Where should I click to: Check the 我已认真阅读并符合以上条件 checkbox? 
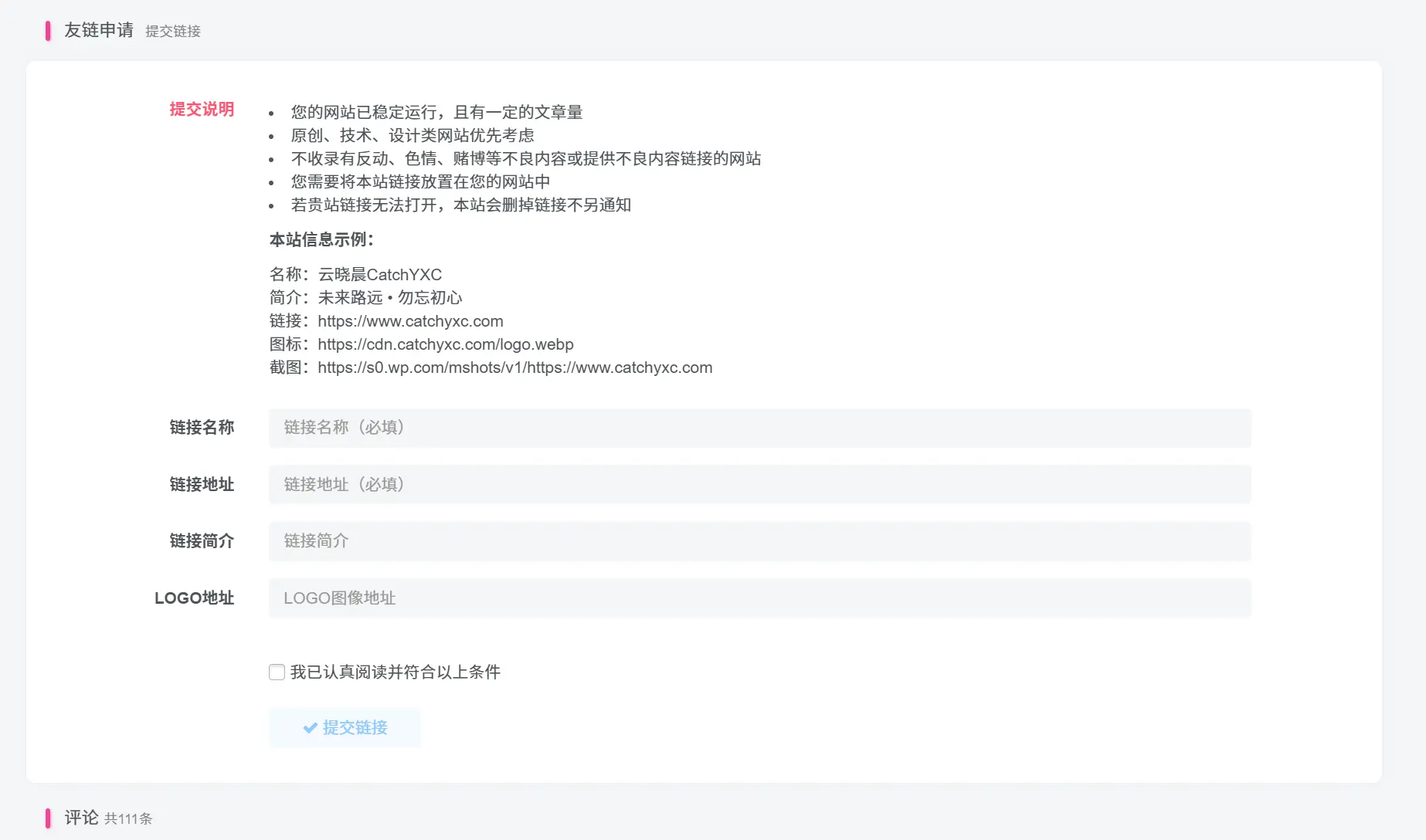277,672
